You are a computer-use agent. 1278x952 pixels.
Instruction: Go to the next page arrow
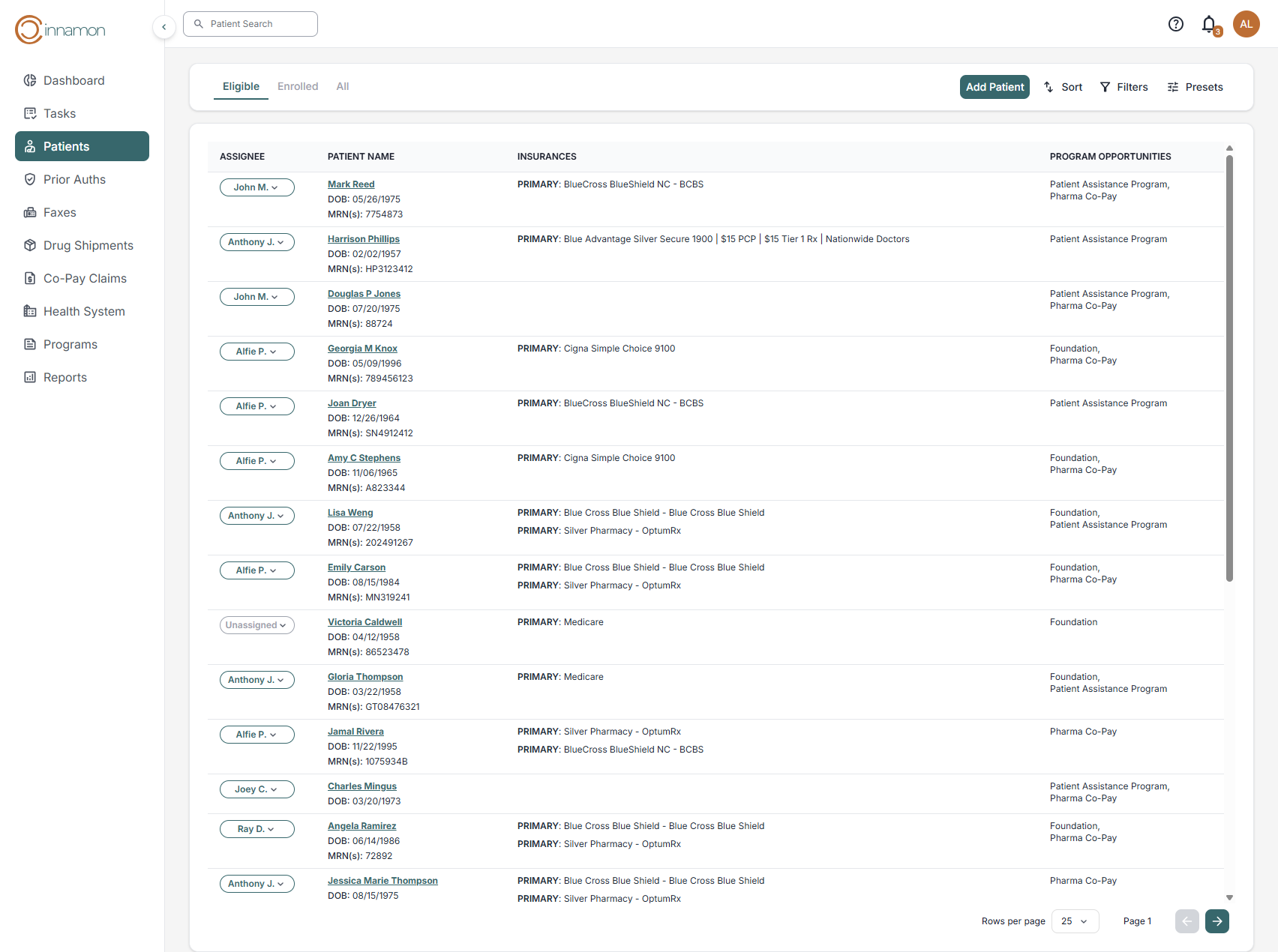point(1216,921)
